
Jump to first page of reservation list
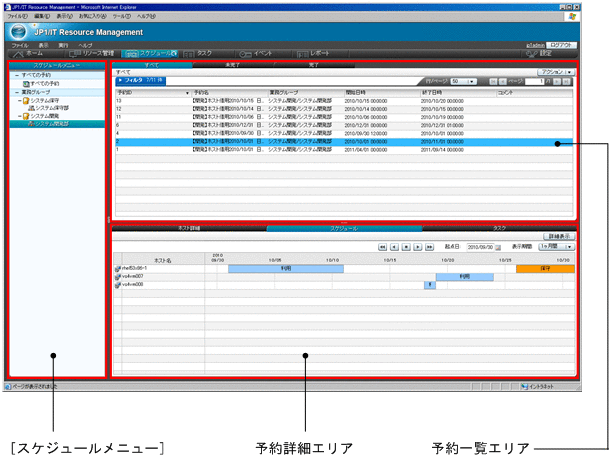pos(493,82)
